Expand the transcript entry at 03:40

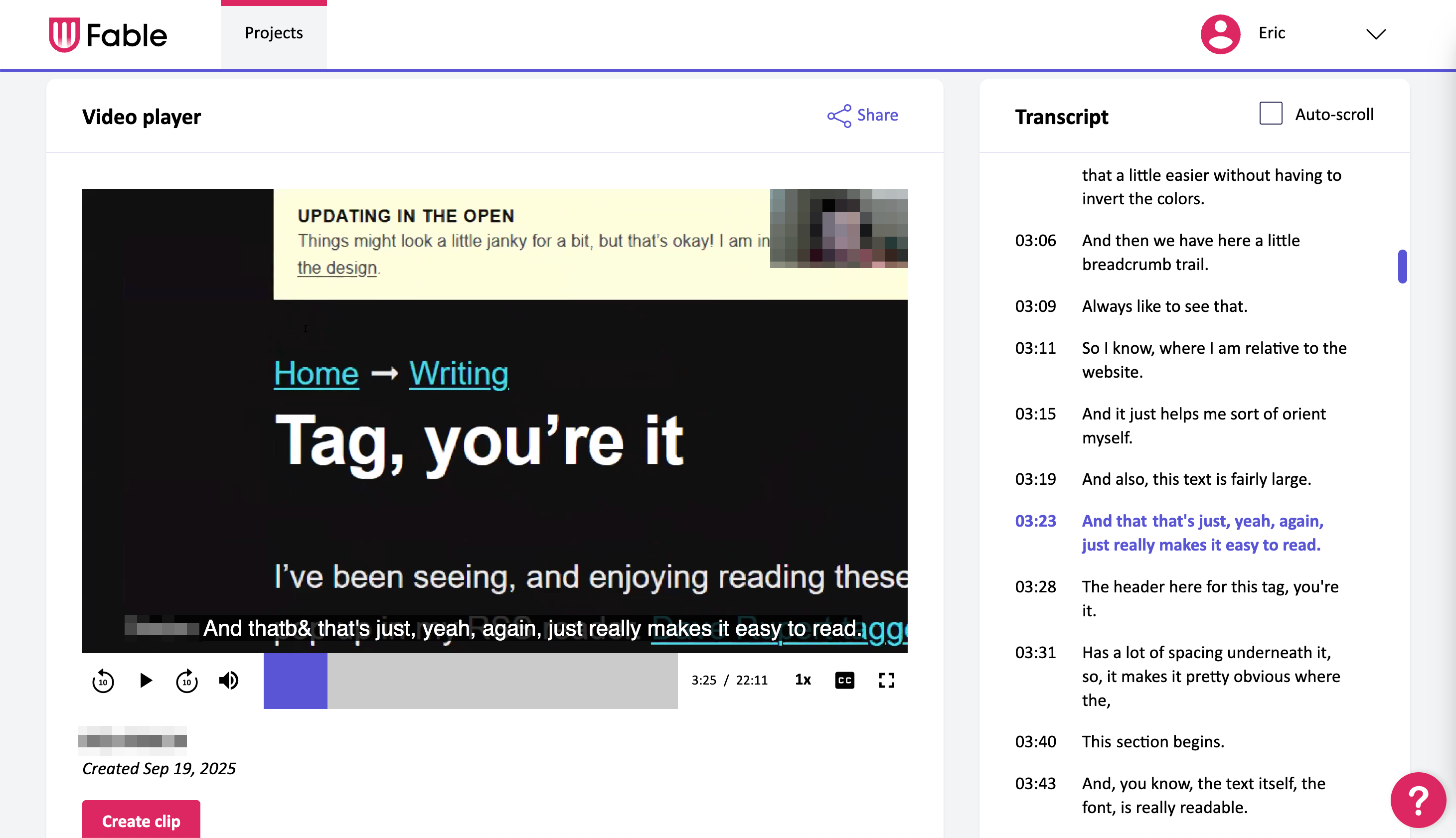pos(1153,741)
